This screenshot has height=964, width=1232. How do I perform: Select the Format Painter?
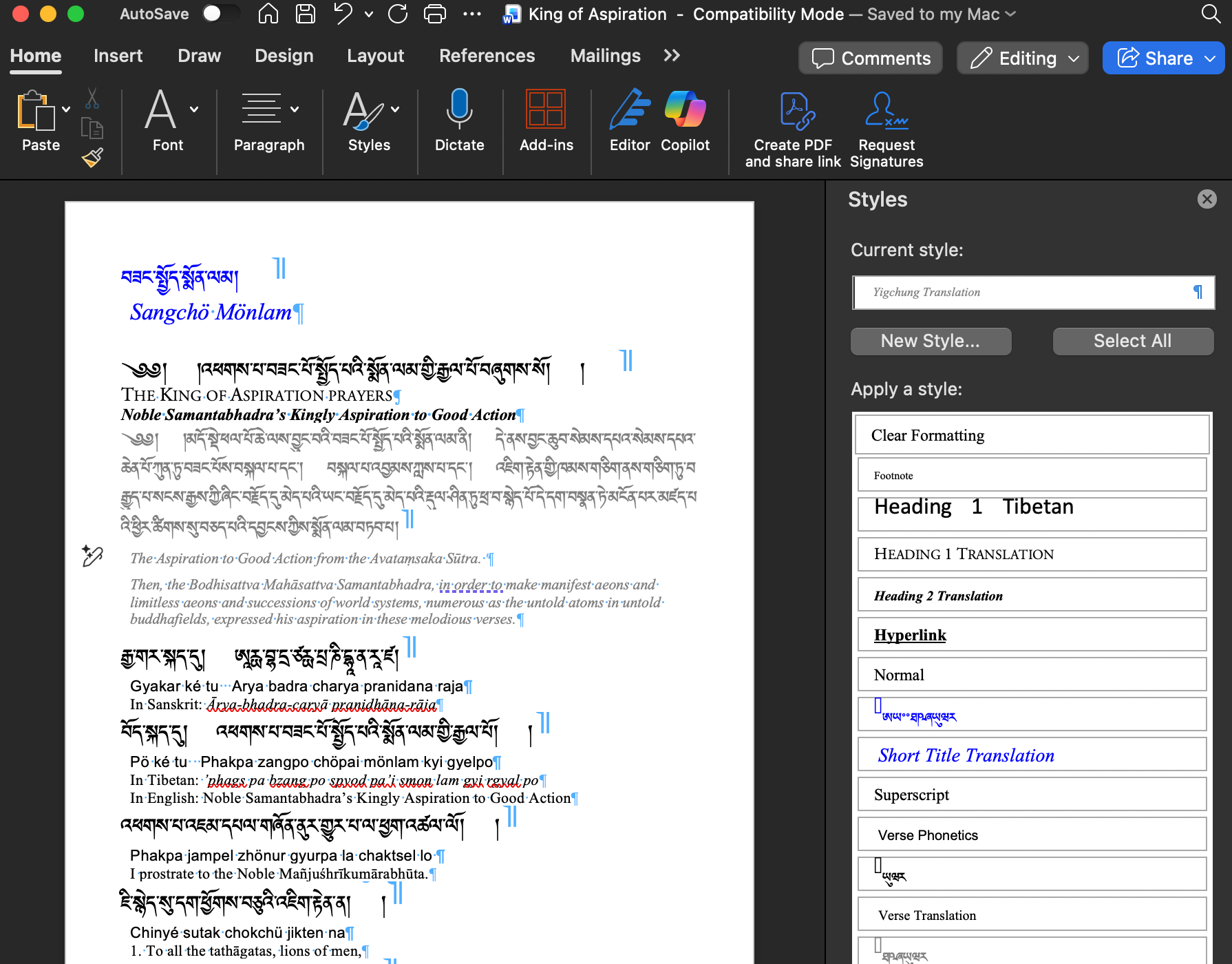click(92, 156)
